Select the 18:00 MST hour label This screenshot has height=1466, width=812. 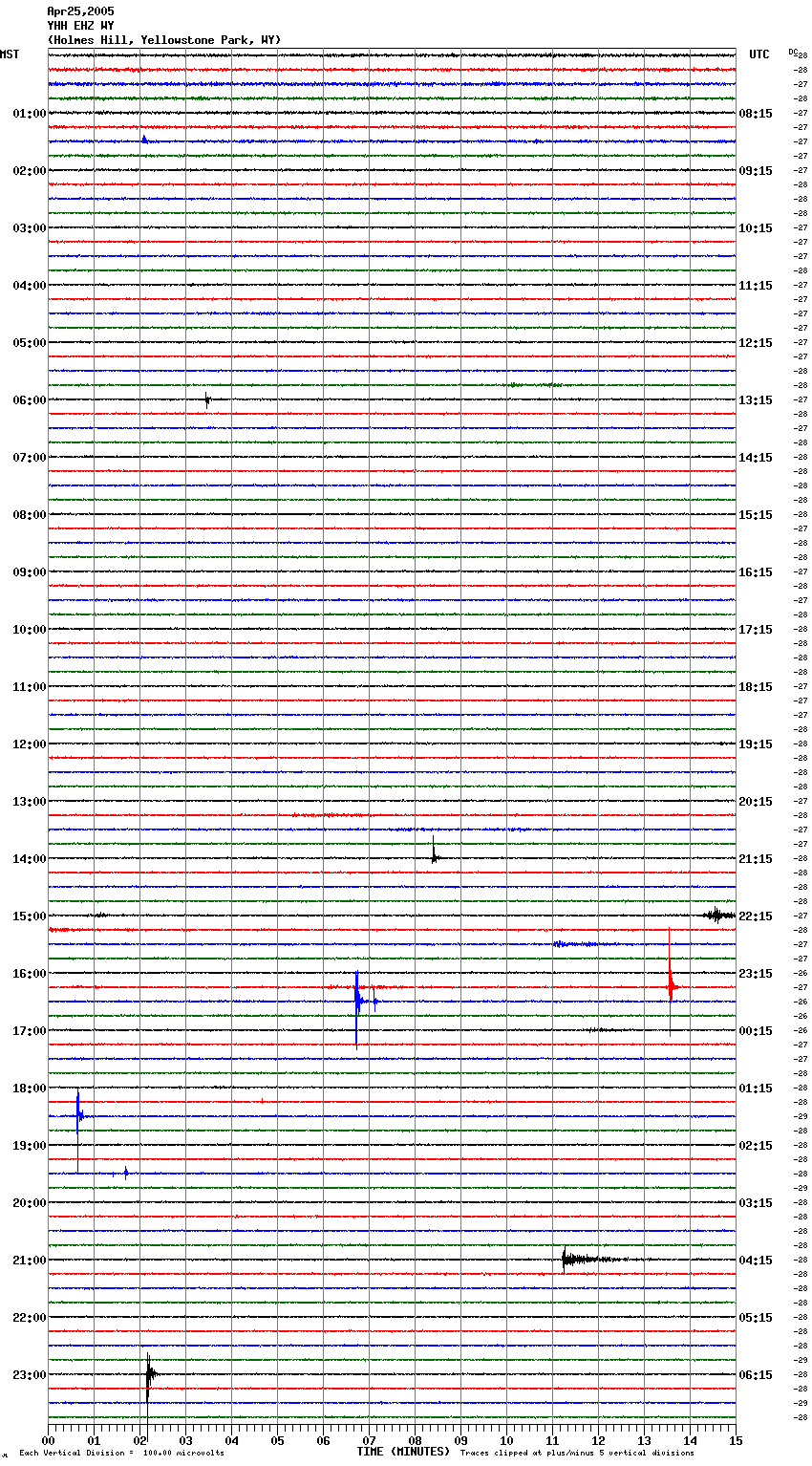coord(29,1089)
